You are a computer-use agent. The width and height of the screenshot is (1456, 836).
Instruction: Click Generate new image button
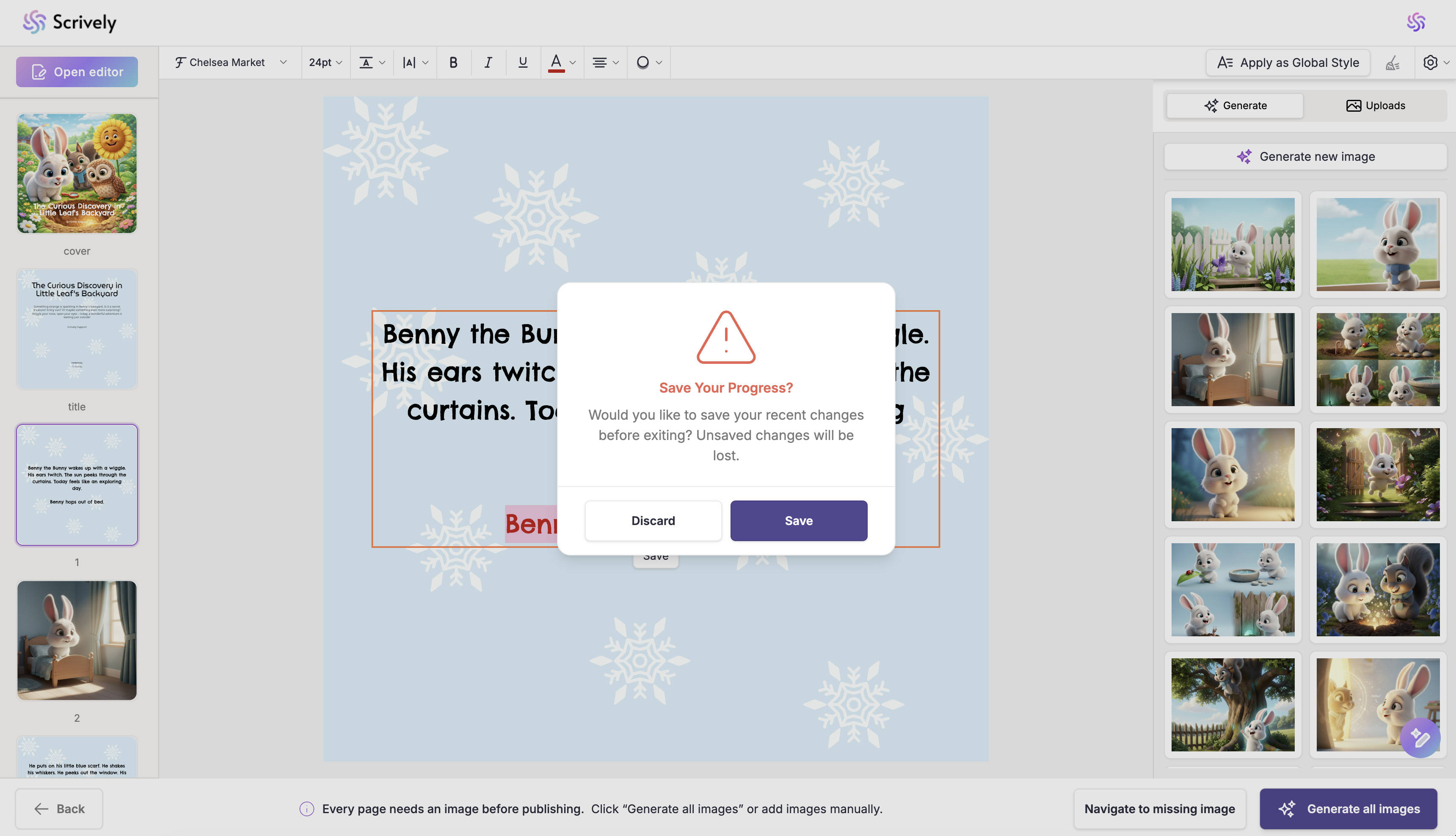point(1305,156)
